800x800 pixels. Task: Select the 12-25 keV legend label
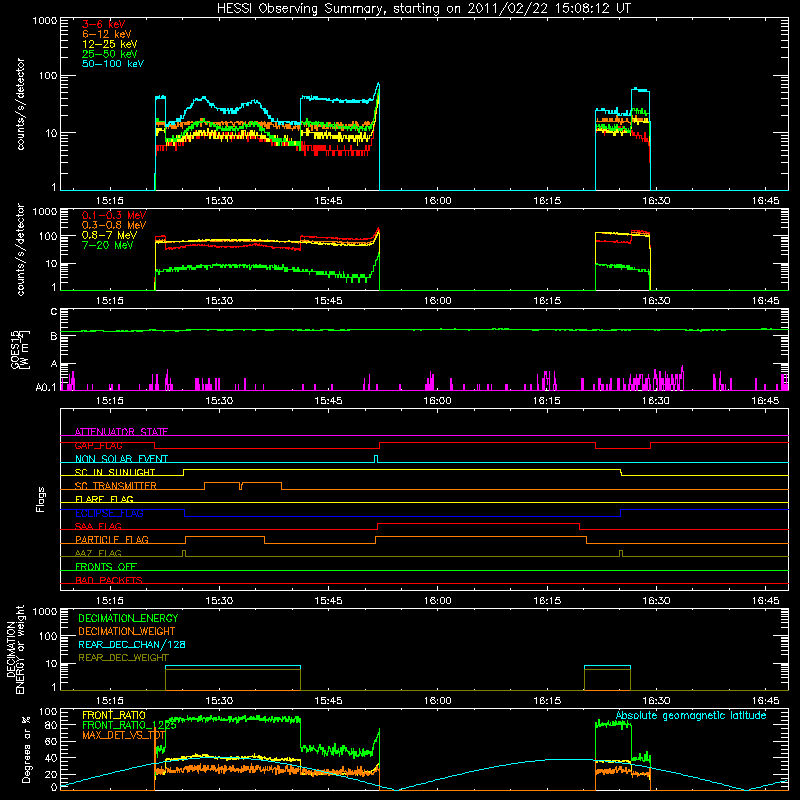click(x=110, y=44)
